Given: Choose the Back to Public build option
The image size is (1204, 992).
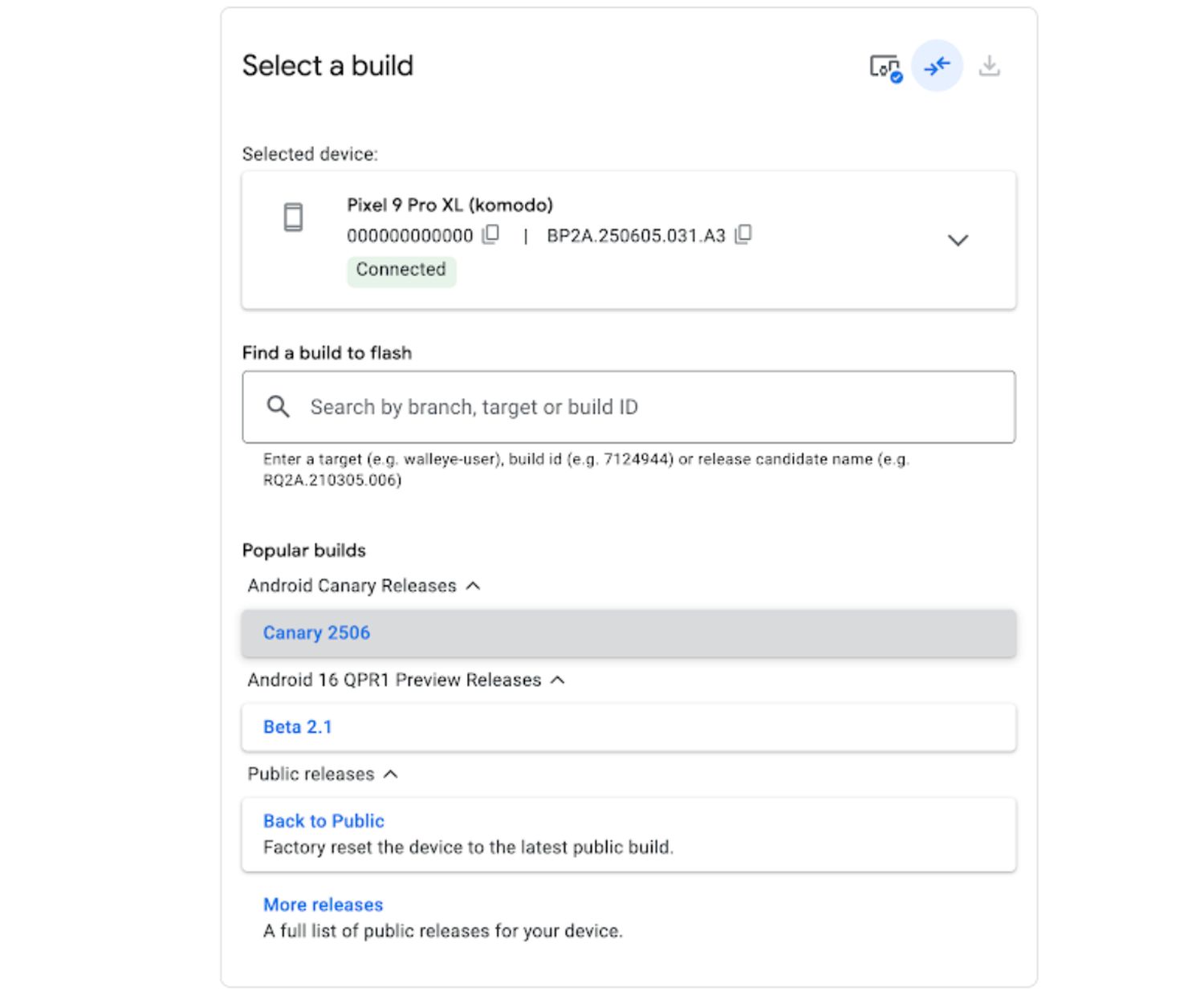Looking at the screenshot, I should [323, 821].
